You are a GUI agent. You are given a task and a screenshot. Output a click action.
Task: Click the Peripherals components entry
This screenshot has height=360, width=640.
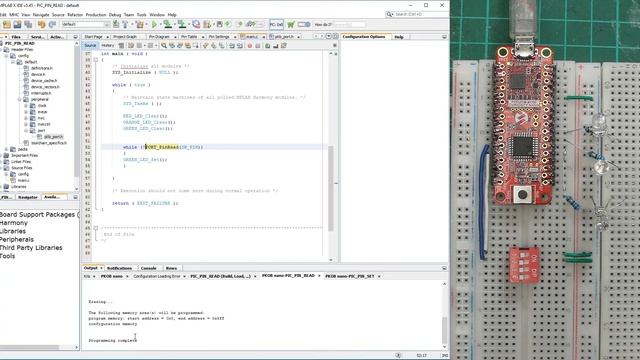pos(17,240)
